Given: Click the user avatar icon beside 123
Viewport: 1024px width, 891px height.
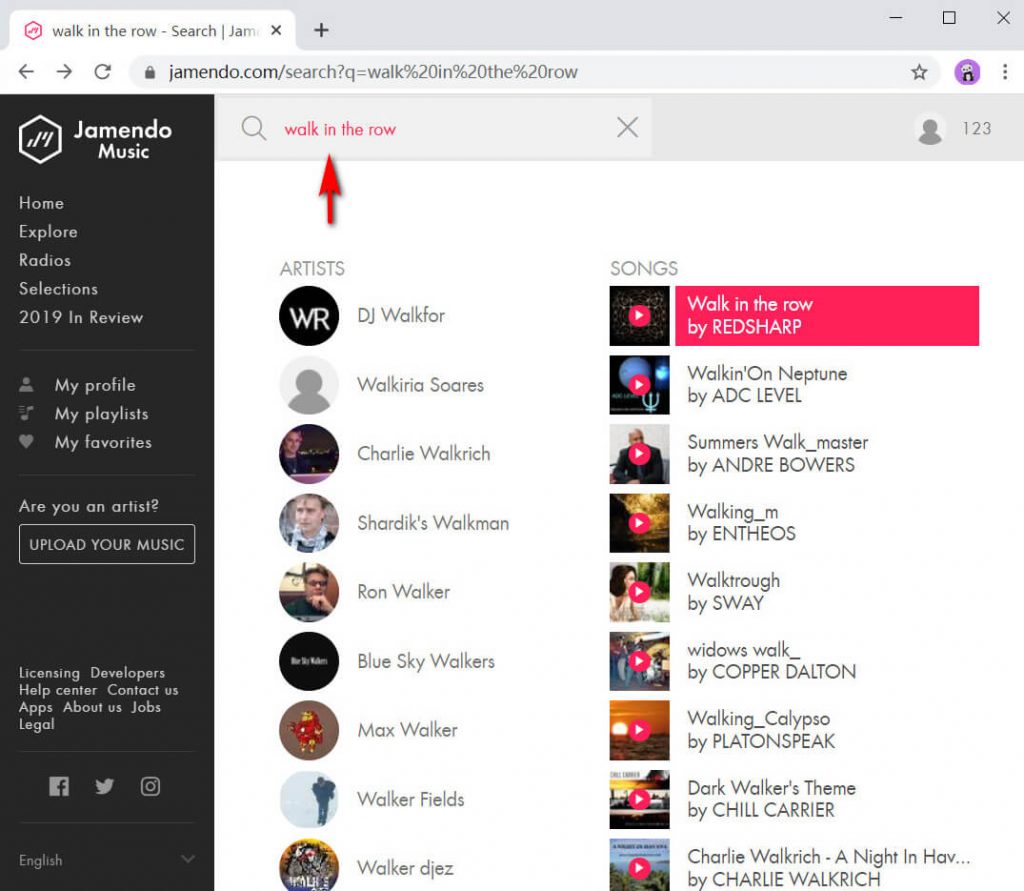Looking at the screenshot, I should click(930, 129).
